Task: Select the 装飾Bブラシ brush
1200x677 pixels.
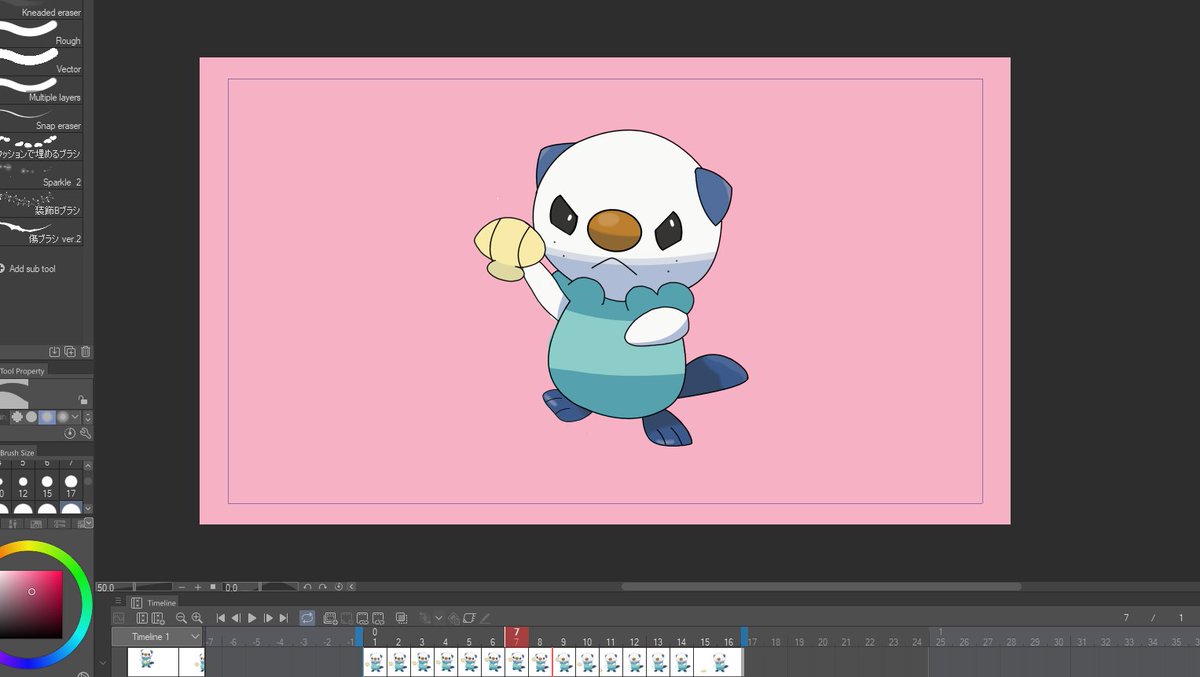Action: [40, 202]
